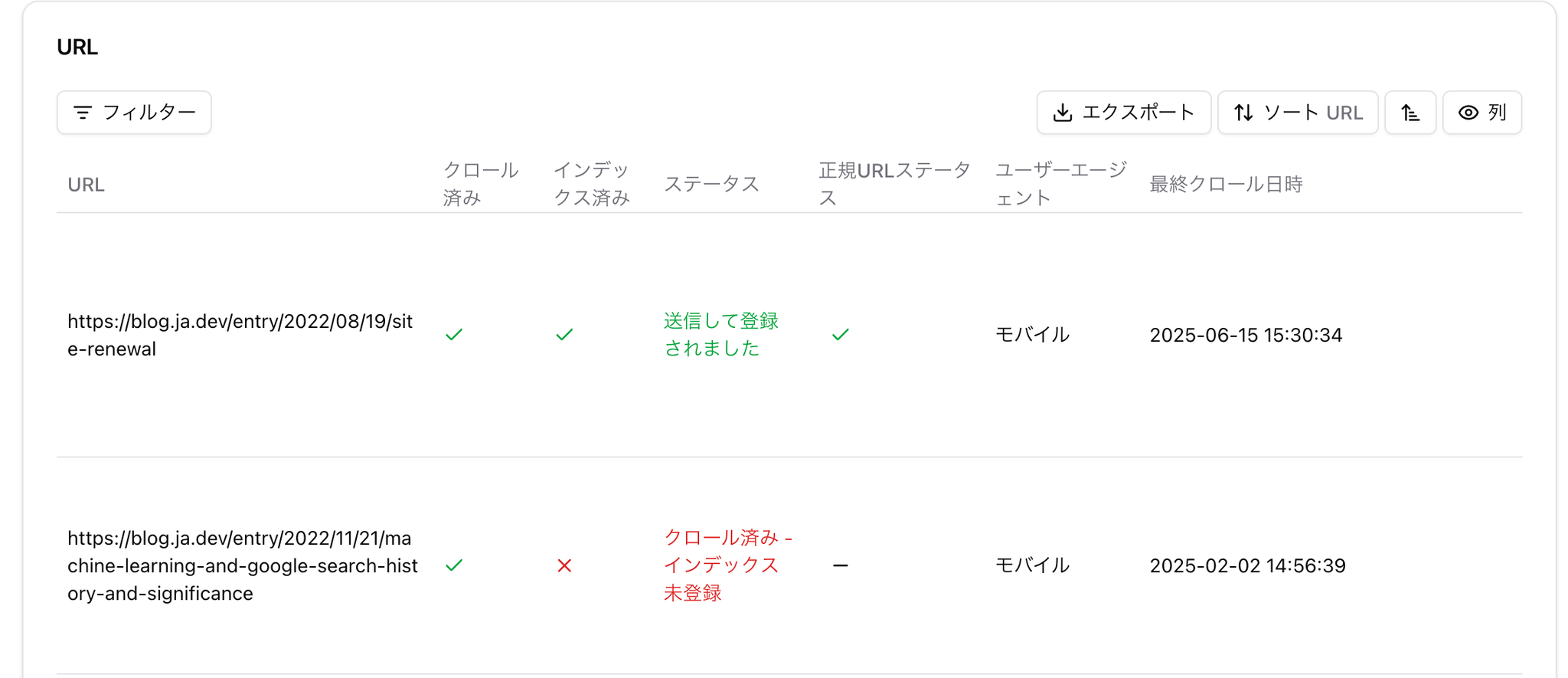Toggle the ascending sort order icon
The height and width of the screenshot is (678, 1568).
tap(1410, 113)
